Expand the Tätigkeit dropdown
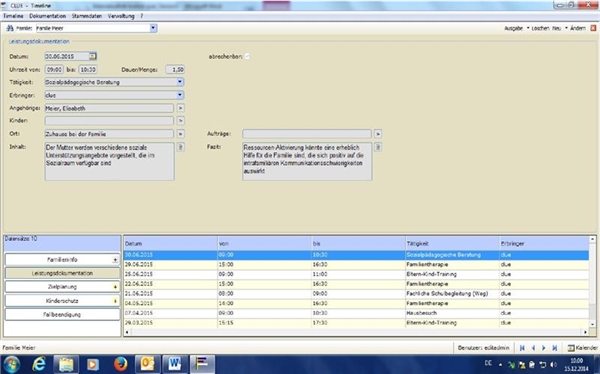 (180, 82)
